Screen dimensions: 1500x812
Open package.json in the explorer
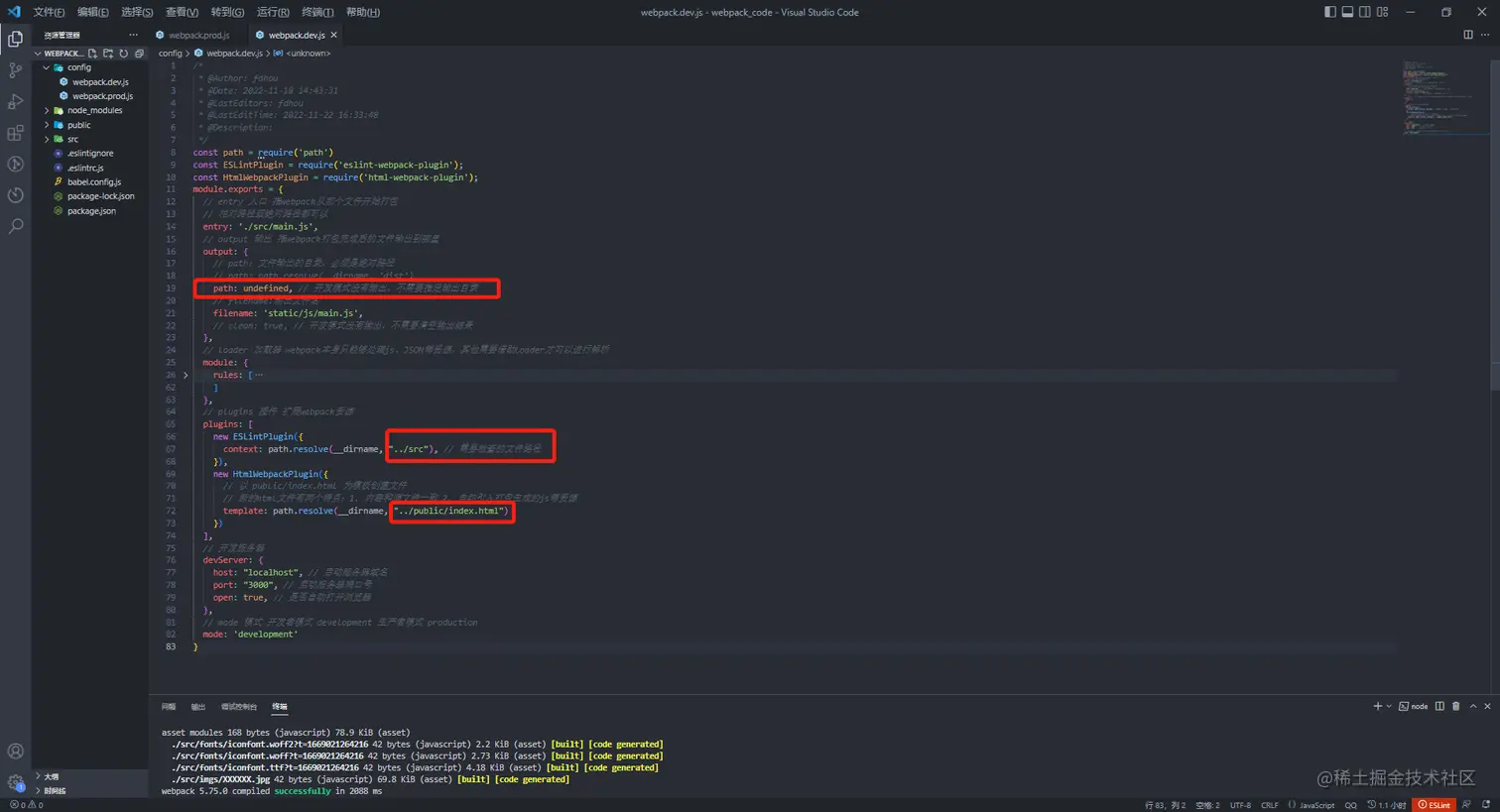coord(91,210)
